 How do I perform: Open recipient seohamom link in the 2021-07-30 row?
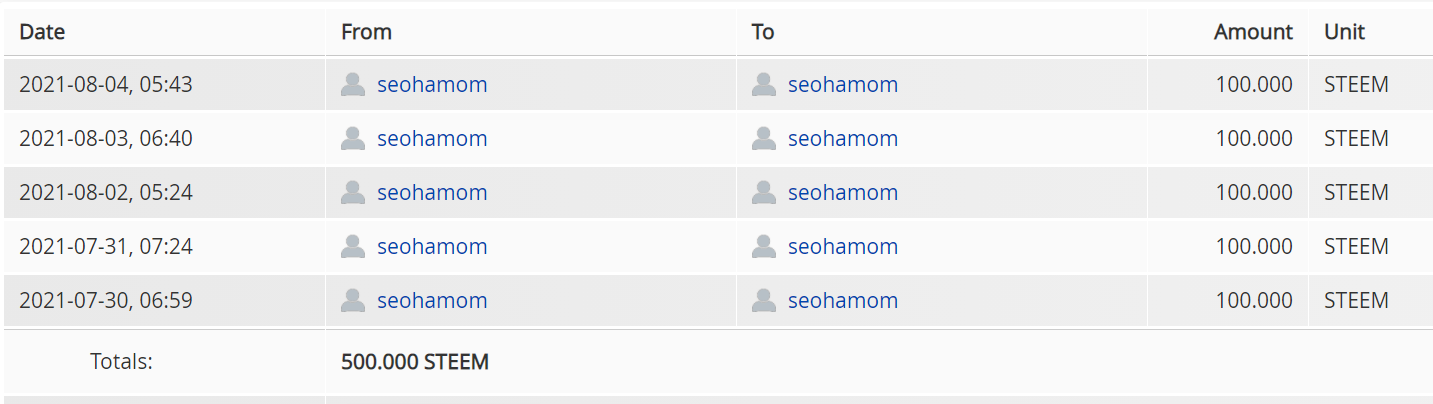(x=843, y=301)
